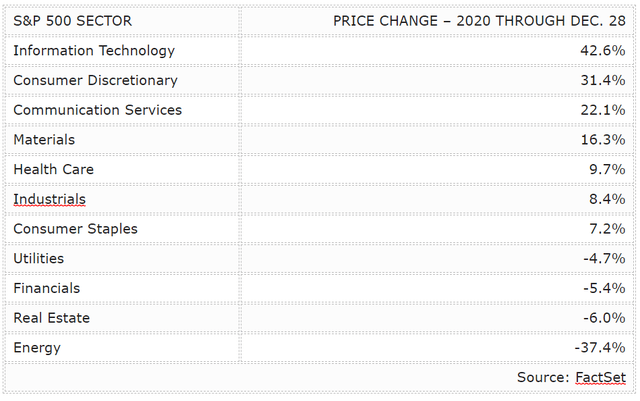Select the Energy sector cell
The height and width of the screenshot is (401, 640).
(37, 348)
